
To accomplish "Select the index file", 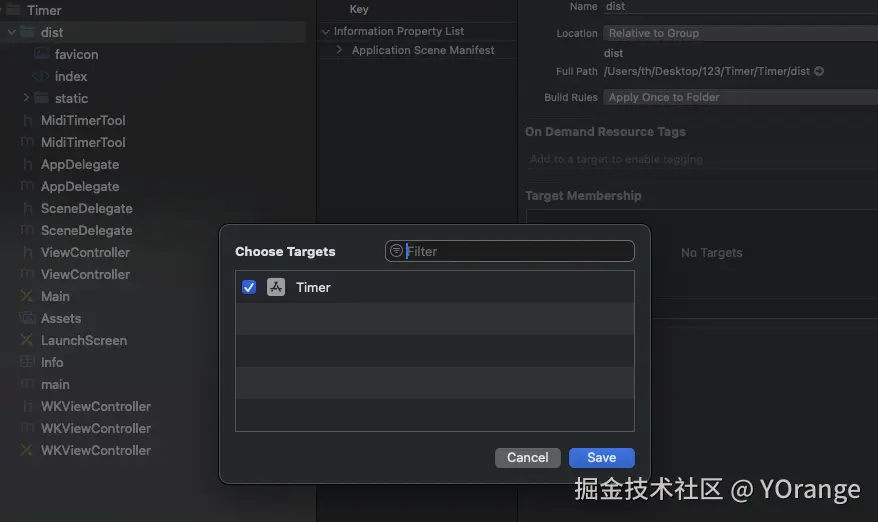I will 71,76.
